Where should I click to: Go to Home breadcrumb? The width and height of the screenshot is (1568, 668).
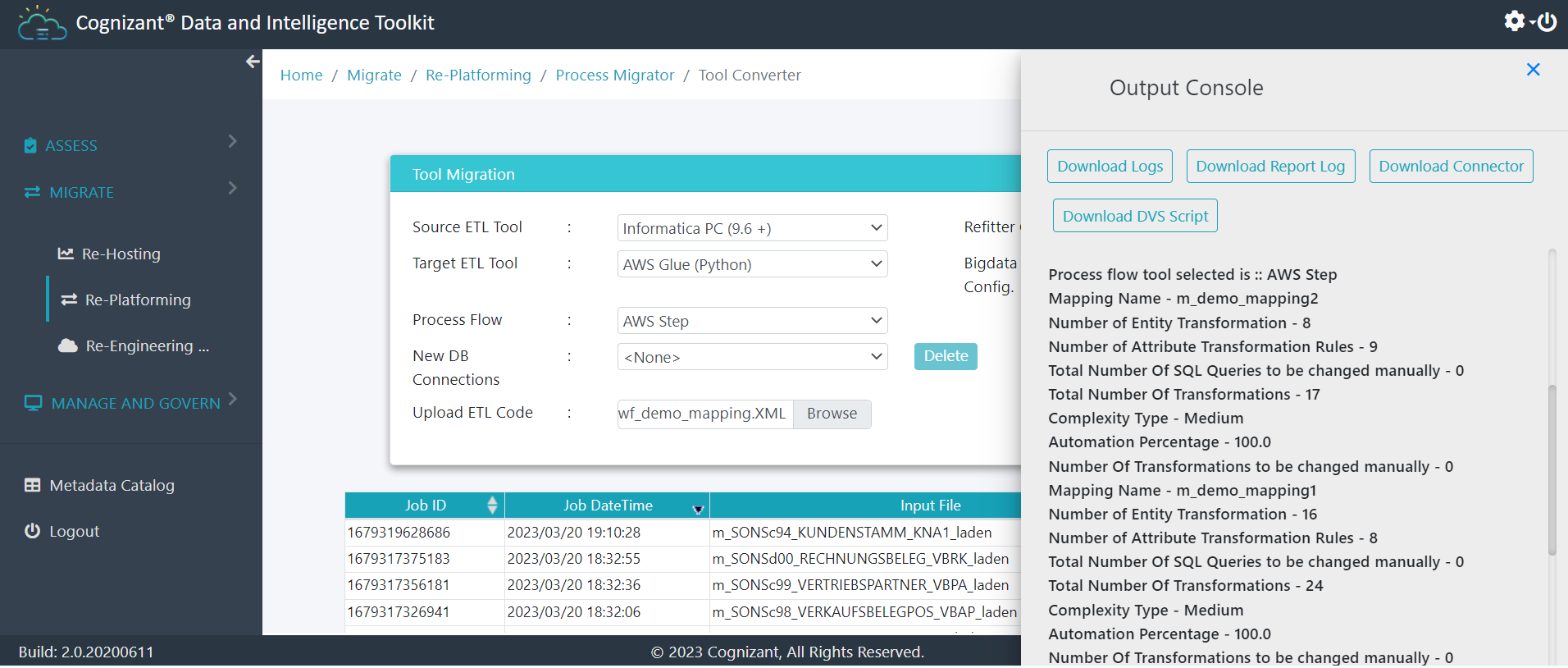pos(302,75)
